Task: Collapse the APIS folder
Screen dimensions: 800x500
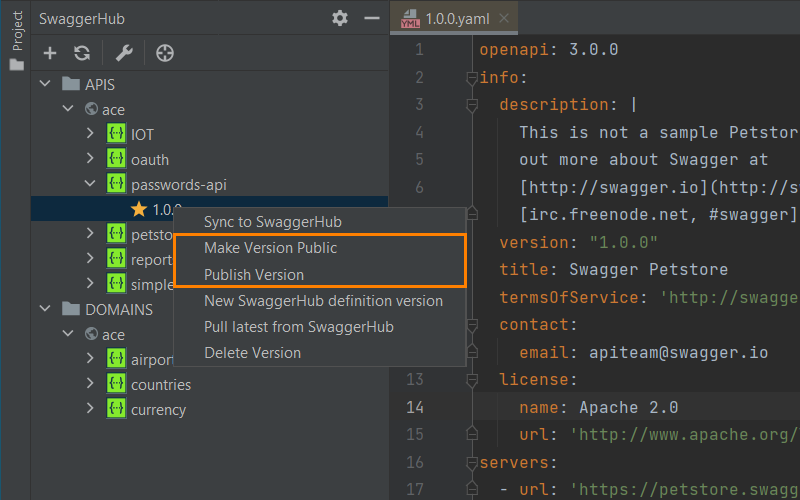Action: coord(45,84)
